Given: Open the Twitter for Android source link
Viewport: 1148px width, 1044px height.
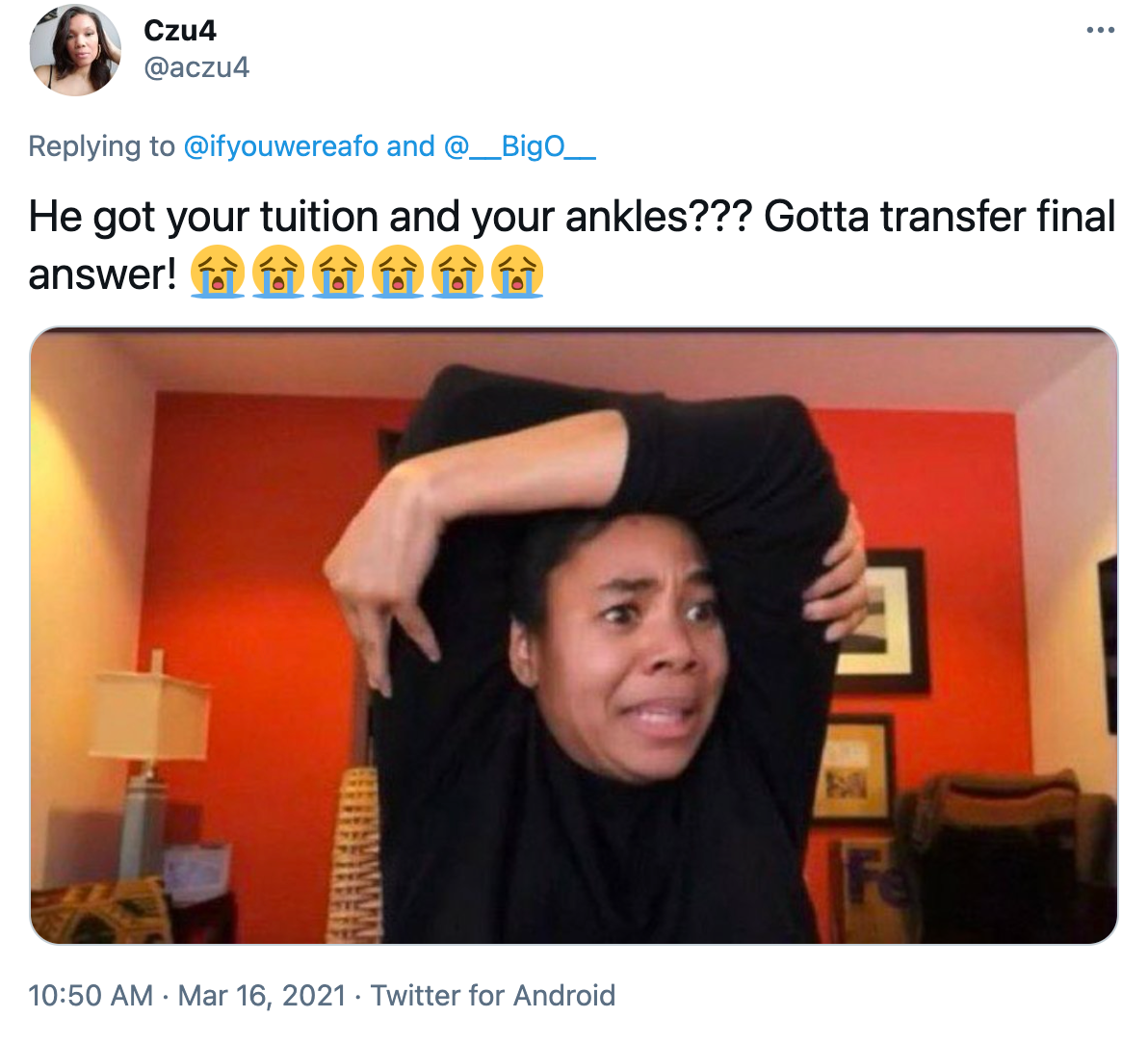Looking at the screenshot, I should click(493, 996).
